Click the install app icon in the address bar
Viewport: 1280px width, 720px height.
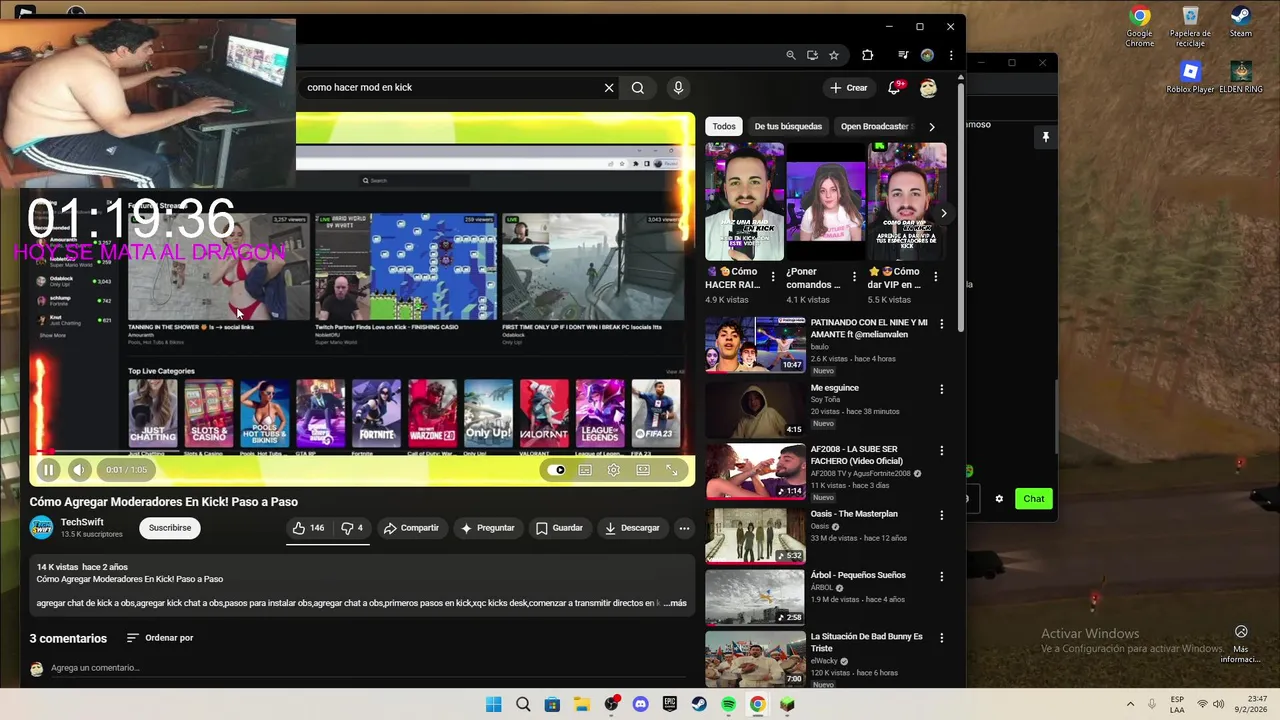coord(812,55)
